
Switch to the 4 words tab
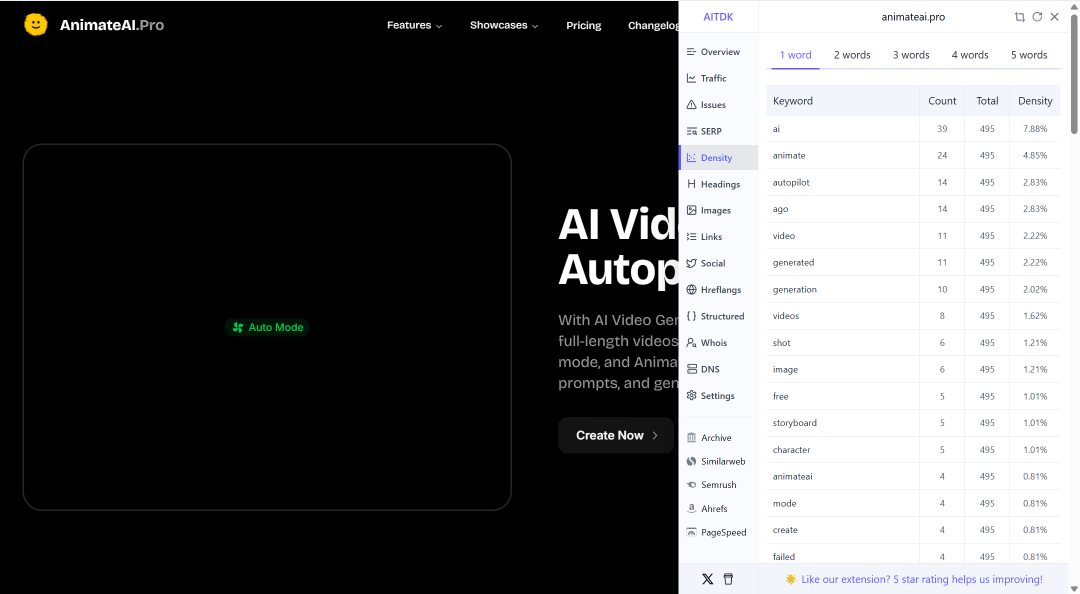click(x=970, y=55)
